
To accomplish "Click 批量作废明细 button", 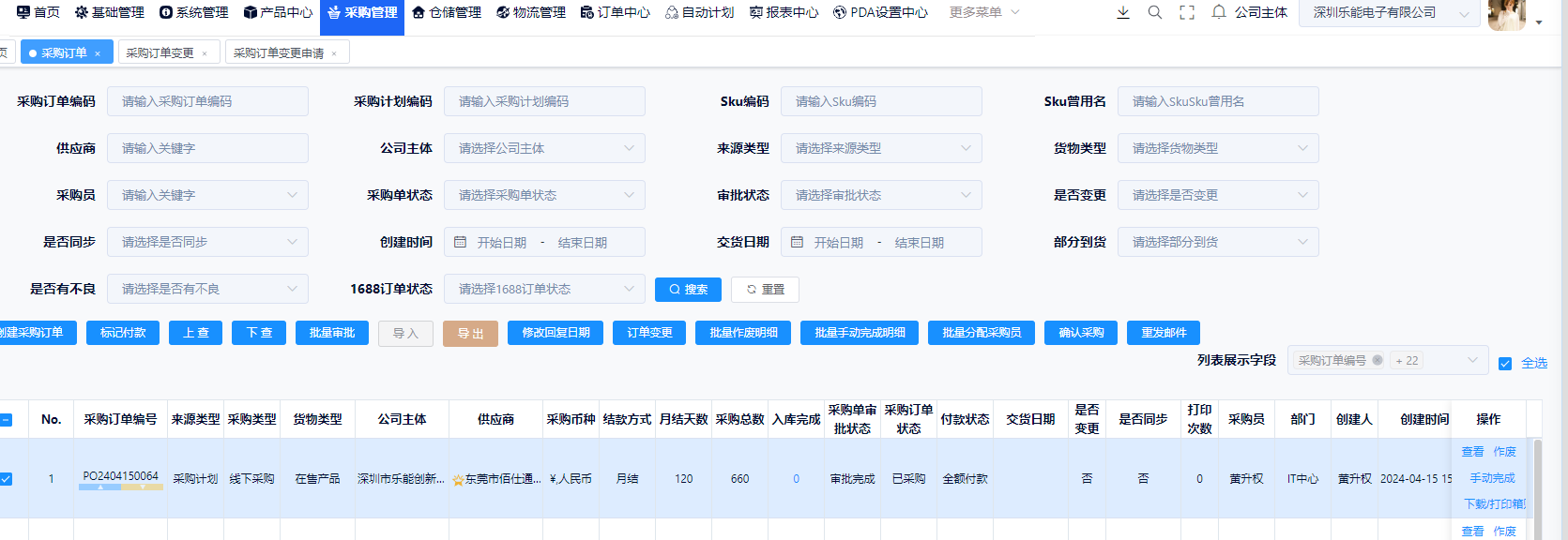I will click(x=743, y=333).
